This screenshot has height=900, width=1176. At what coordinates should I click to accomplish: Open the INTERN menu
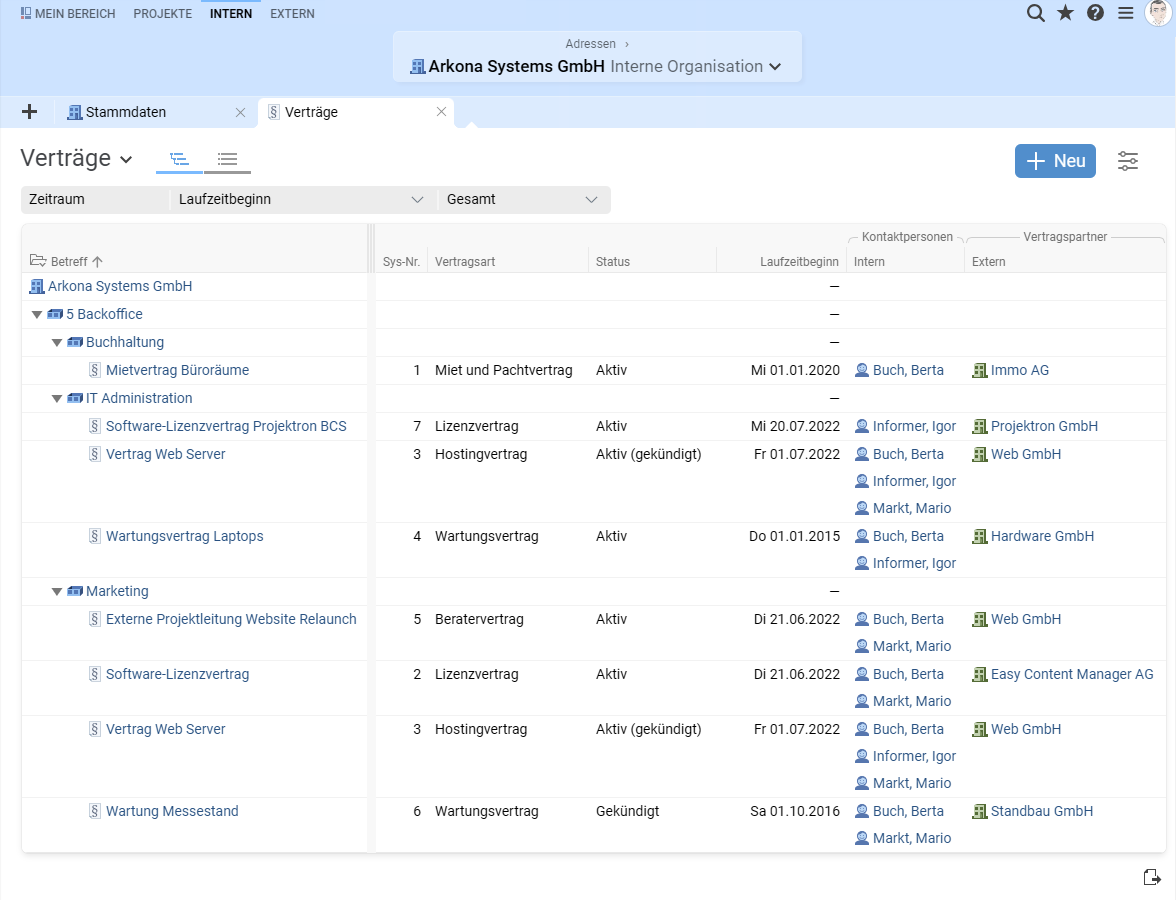pyautogui.click(x=231, y=14)
